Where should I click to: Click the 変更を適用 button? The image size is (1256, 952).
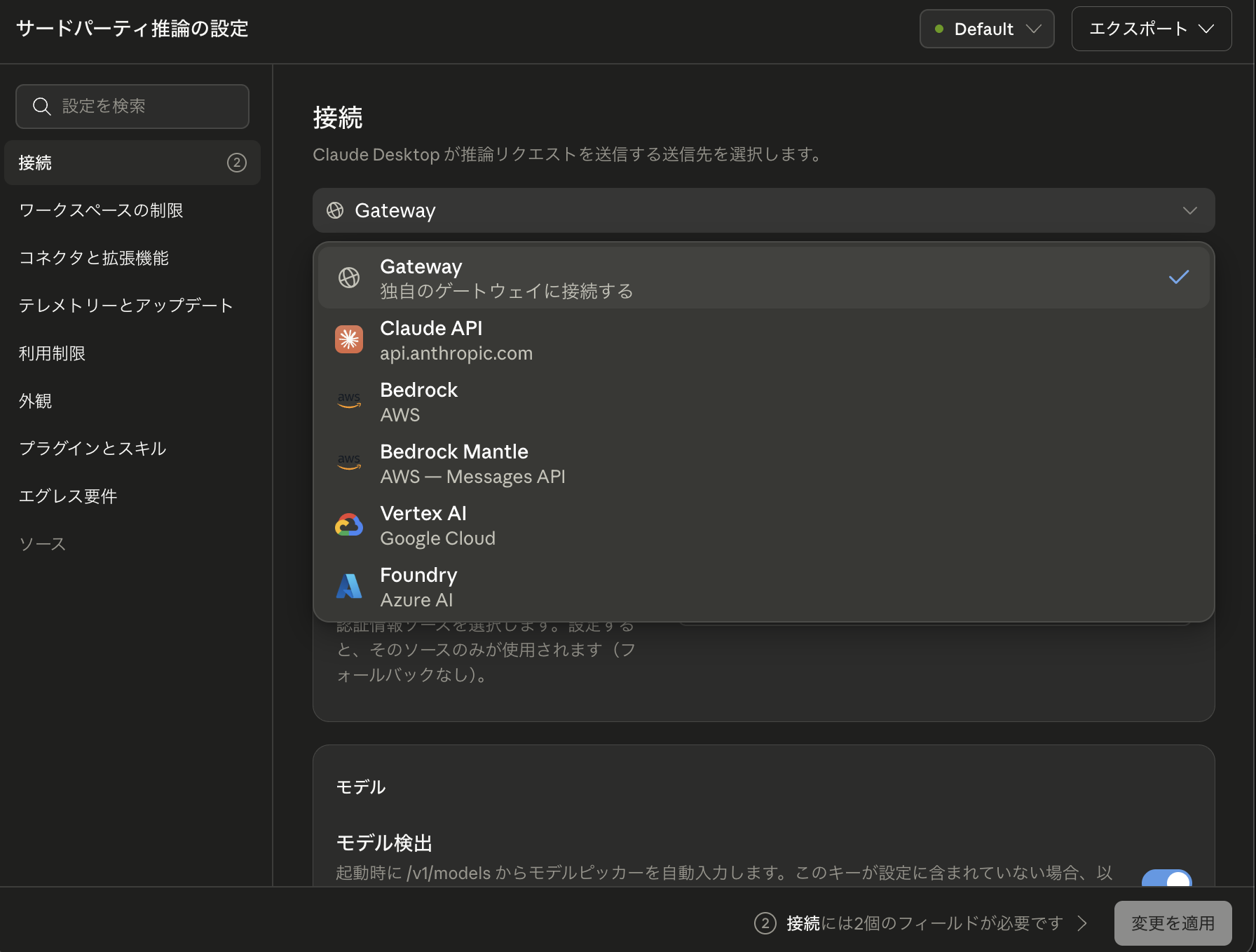(x=1173, y=923)
